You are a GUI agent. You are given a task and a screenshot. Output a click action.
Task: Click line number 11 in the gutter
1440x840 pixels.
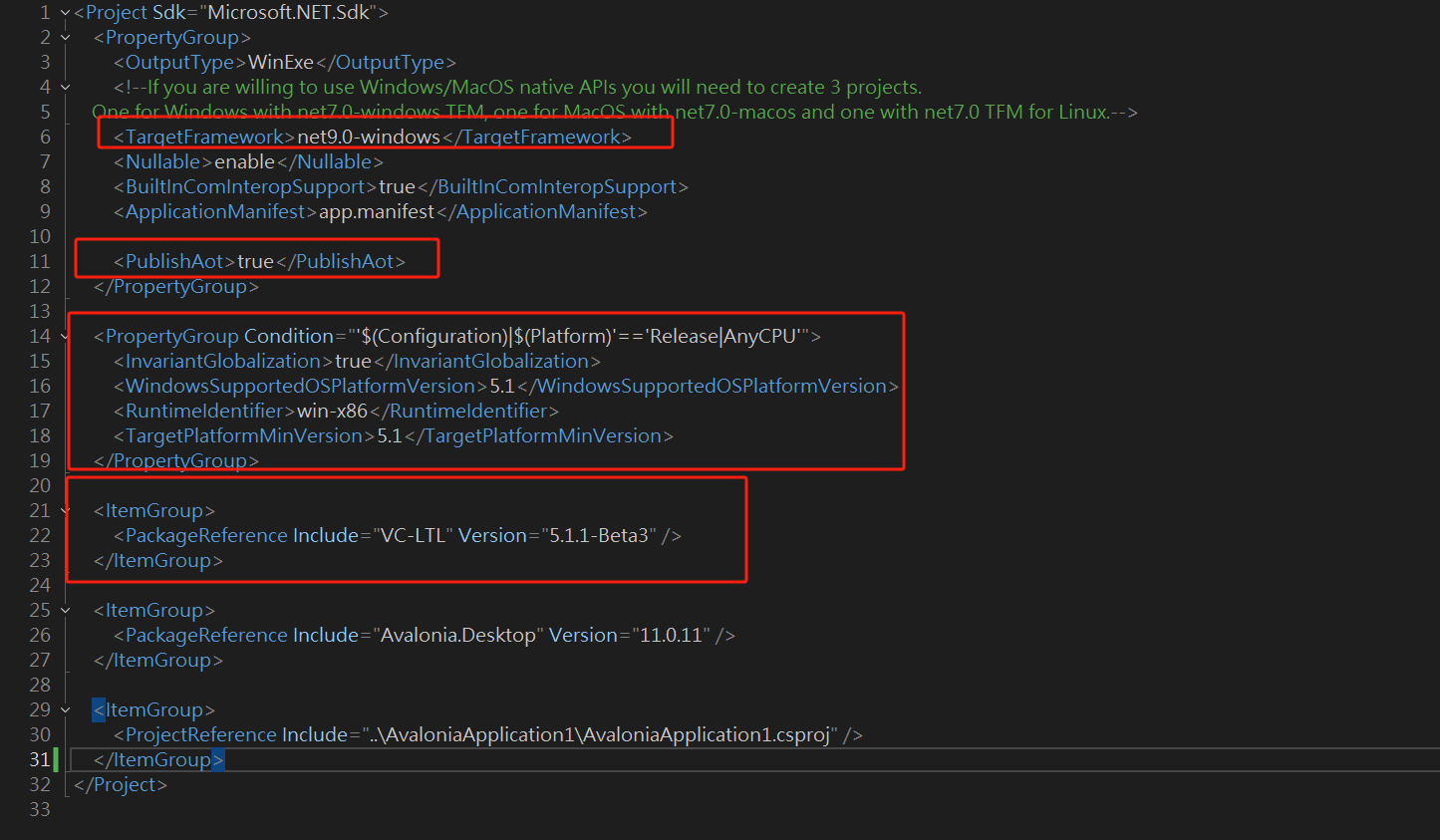tap(40, 262)
